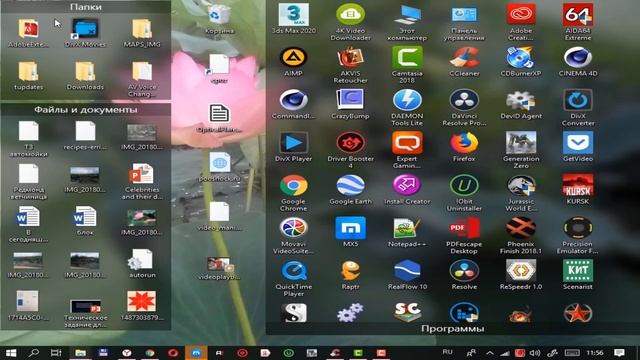Open Этот компьютер (This PC)
This screenshot has width=640, height=360.
pos(407,15)
